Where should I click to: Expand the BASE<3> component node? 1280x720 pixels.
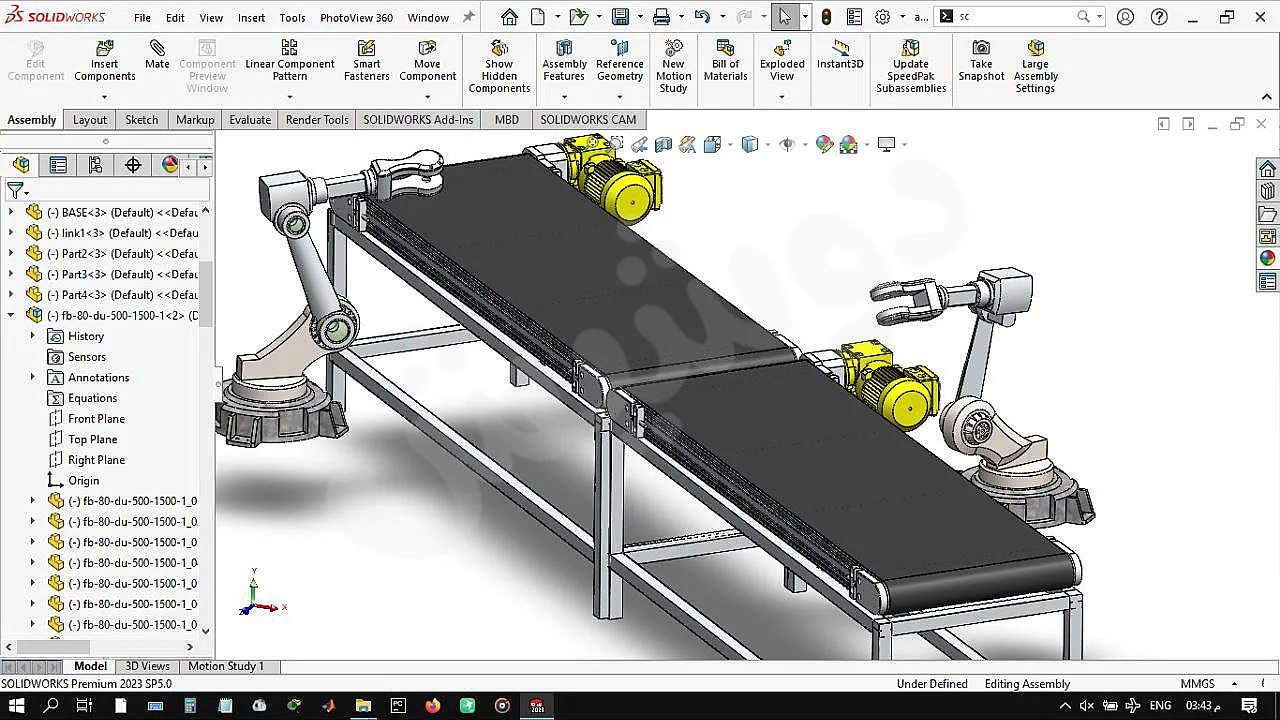tap(11, 212)
